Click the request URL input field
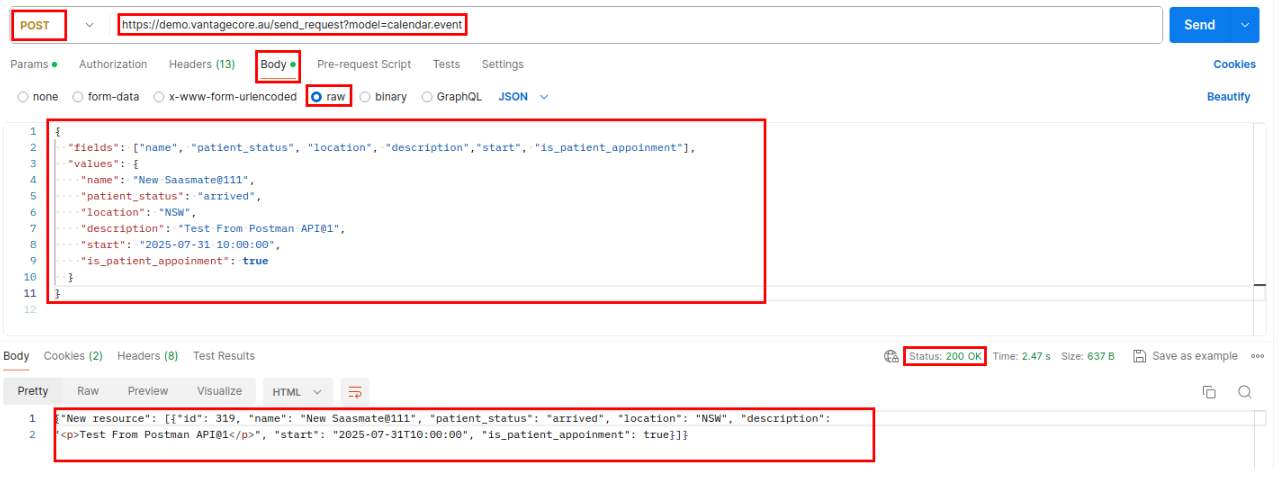The image size is (1281, 480). click(640, 25)
